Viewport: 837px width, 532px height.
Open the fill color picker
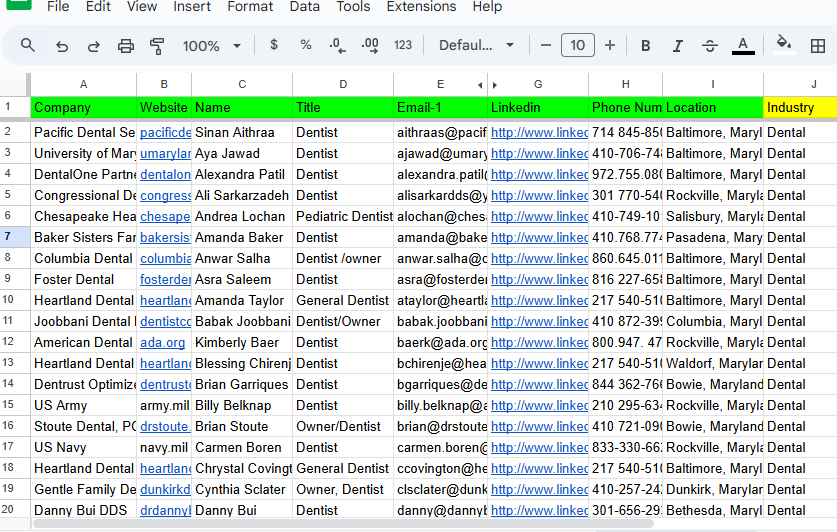click(784, 45)
